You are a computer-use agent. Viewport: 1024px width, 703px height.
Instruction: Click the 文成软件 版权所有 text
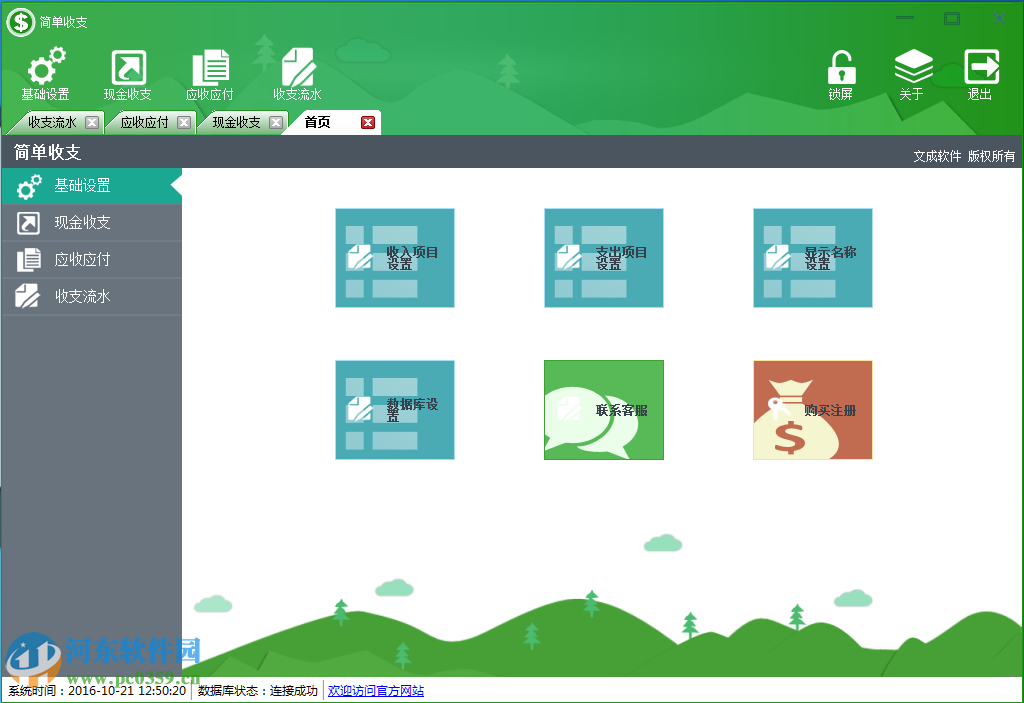click(x=964, y=156)
